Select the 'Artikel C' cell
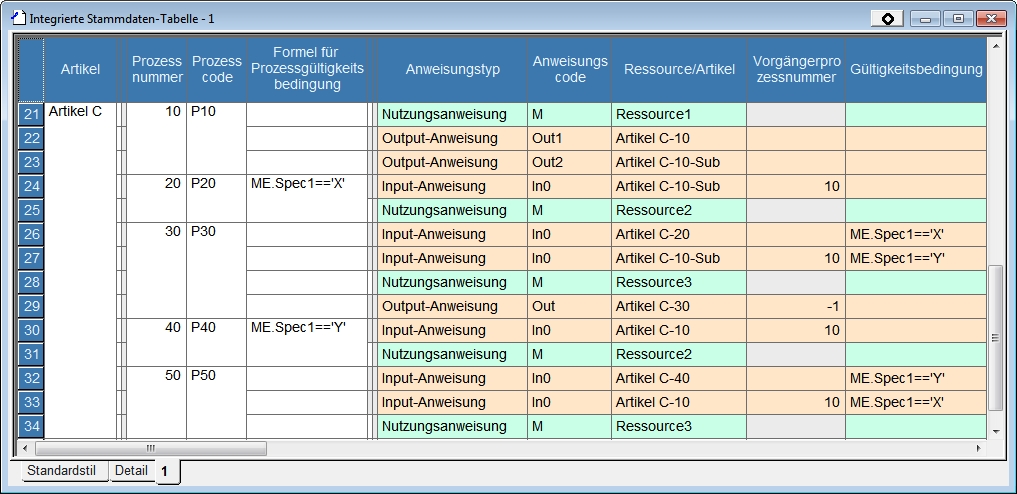 (80, 270)
